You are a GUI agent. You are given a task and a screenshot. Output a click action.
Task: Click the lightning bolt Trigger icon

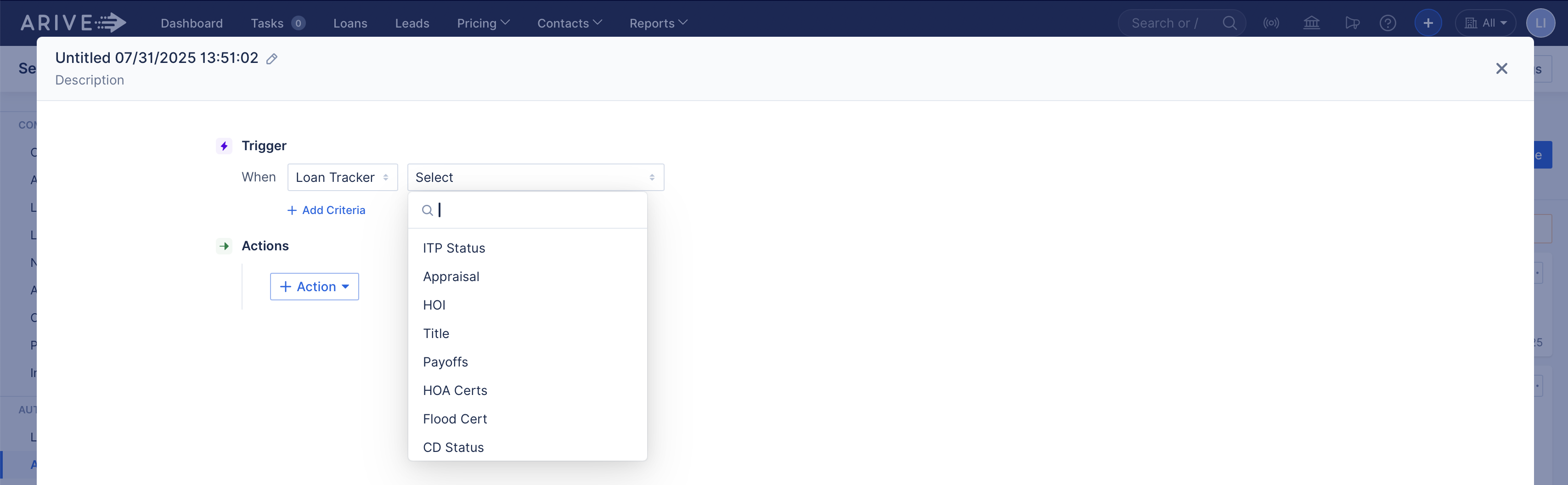click(223, 146)
